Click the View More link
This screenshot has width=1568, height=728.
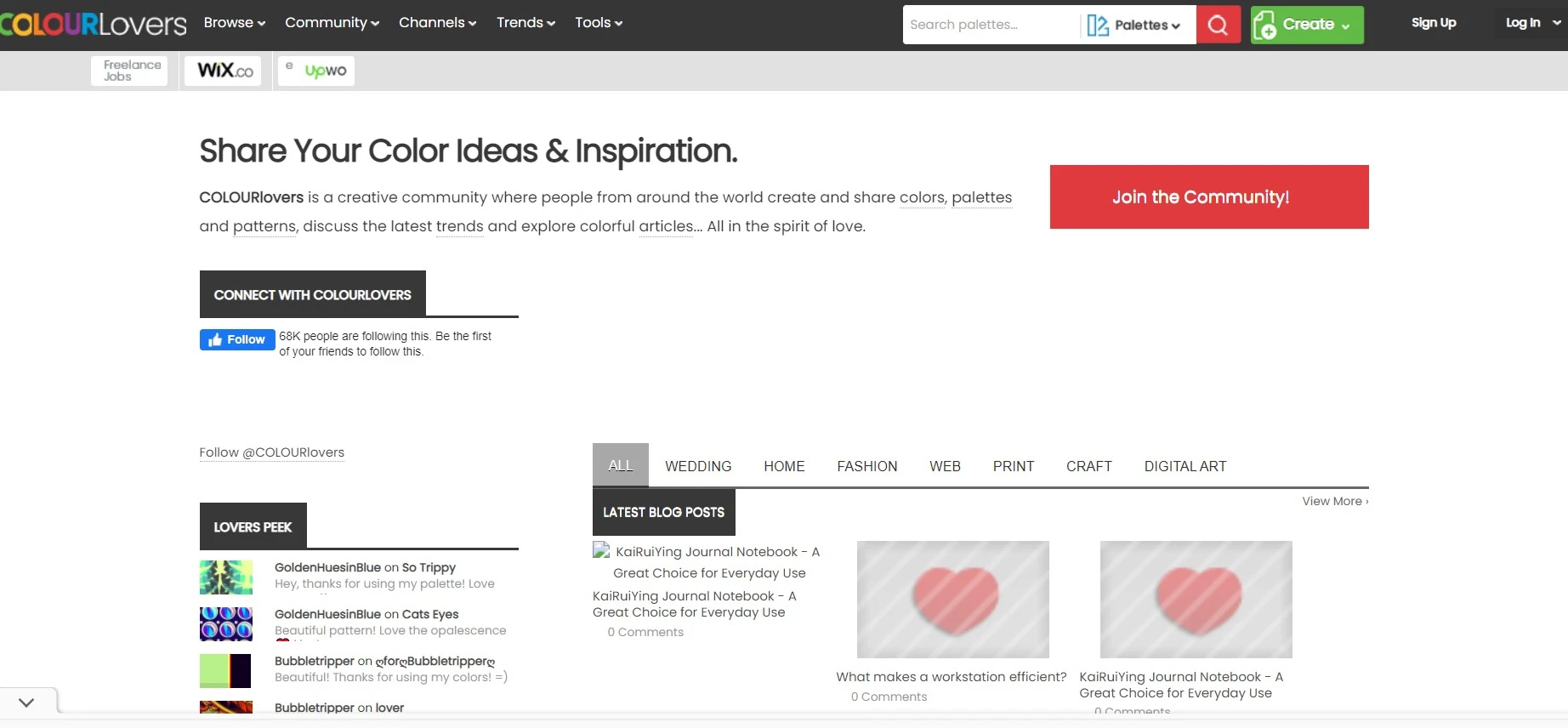point(1334,501)
